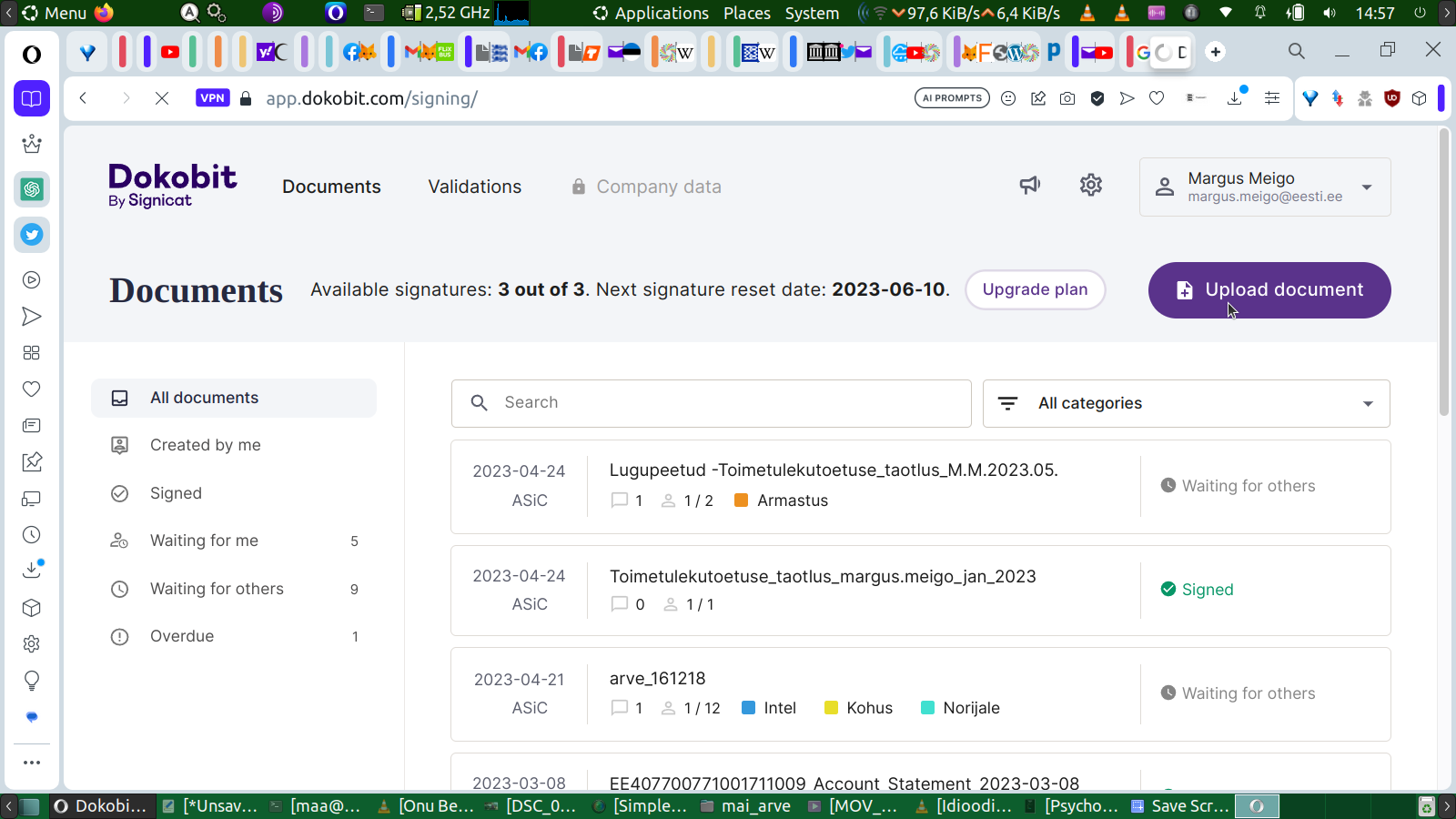Click the page vertical scrollbar

tap(1444, 273)
